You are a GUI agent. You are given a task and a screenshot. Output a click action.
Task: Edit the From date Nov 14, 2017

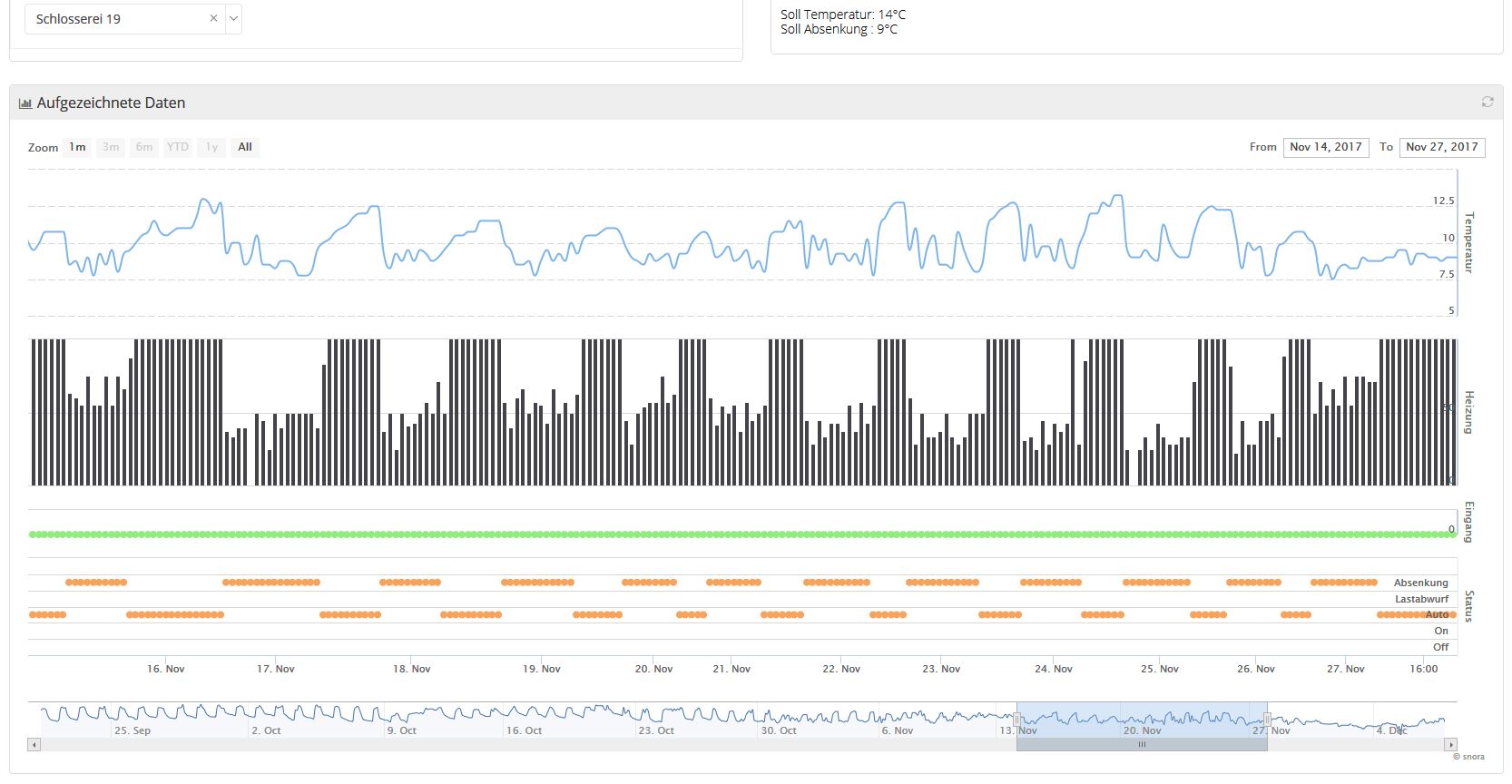pyautogui.click(x=1326, y=147)
